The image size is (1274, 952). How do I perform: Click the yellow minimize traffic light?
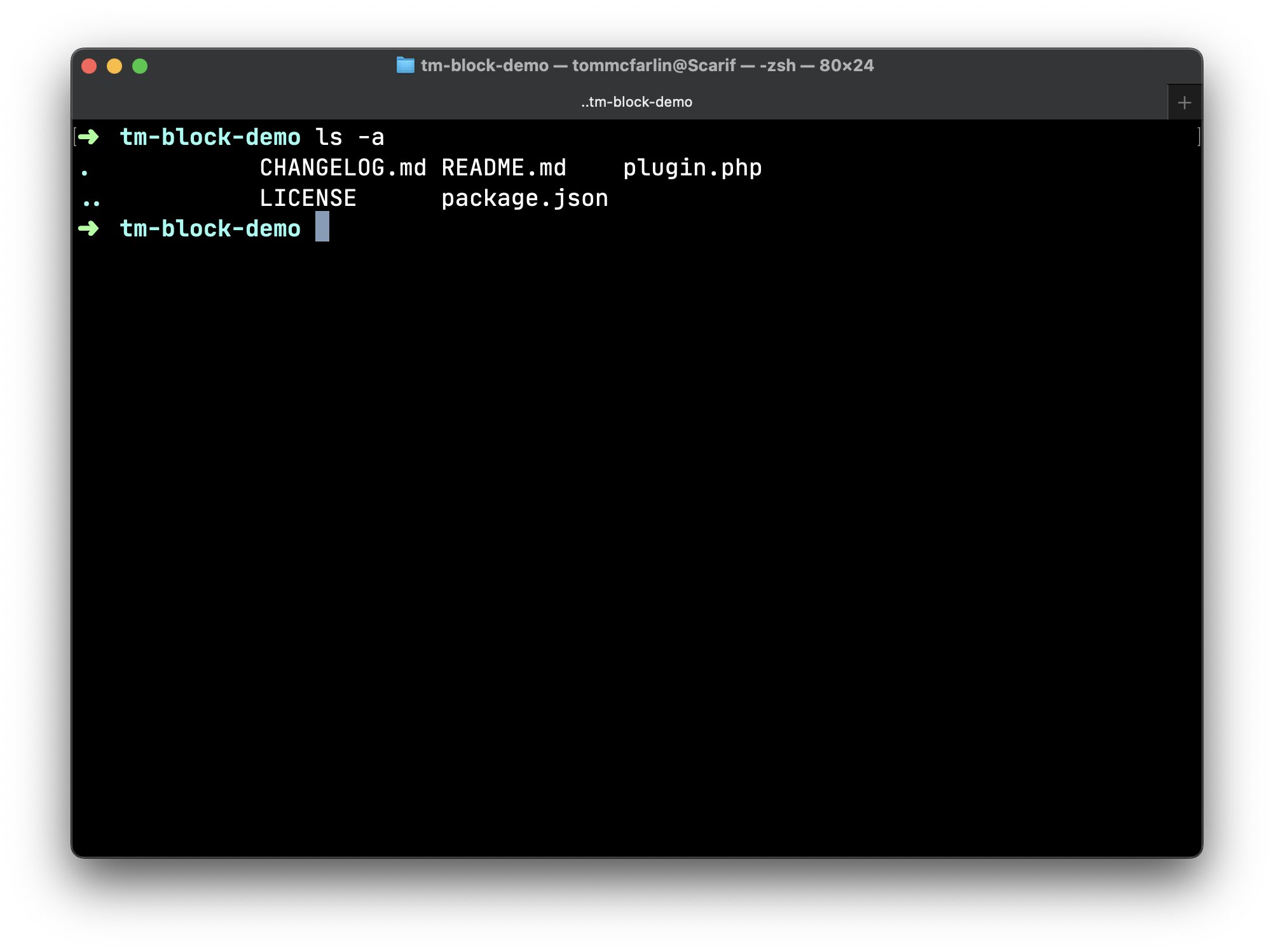click(x=115, y=65)
